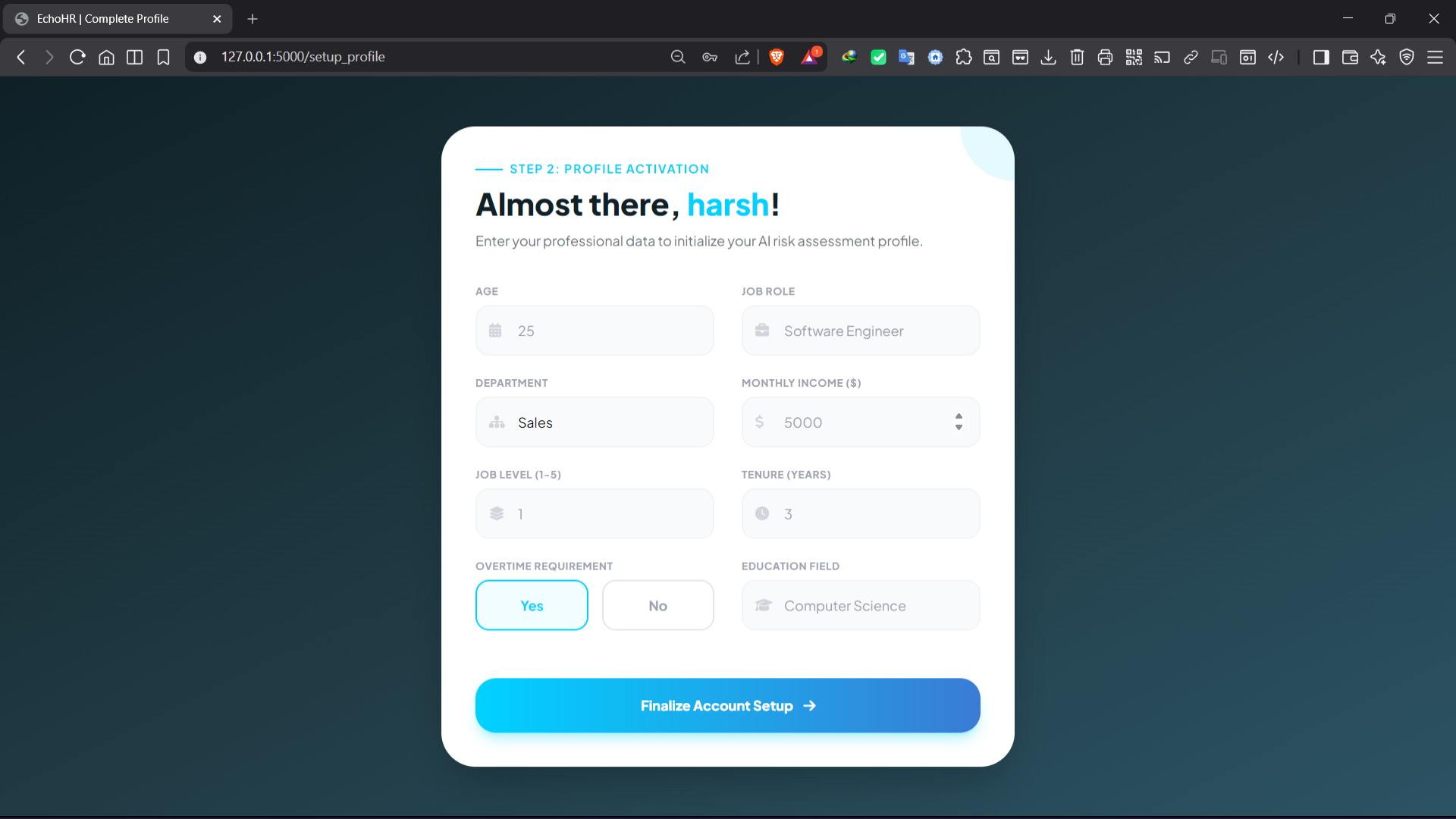1456x819 pixels.
Task: Decrement monthly income with the down arrow
Action: point(959,428)
